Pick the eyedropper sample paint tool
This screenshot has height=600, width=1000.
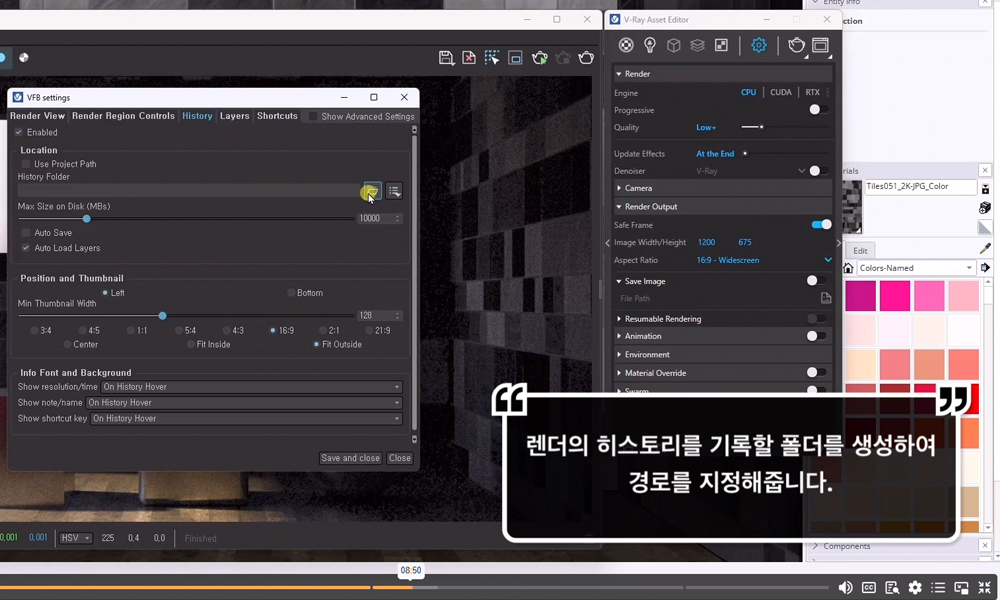click(x=985, y=248)
